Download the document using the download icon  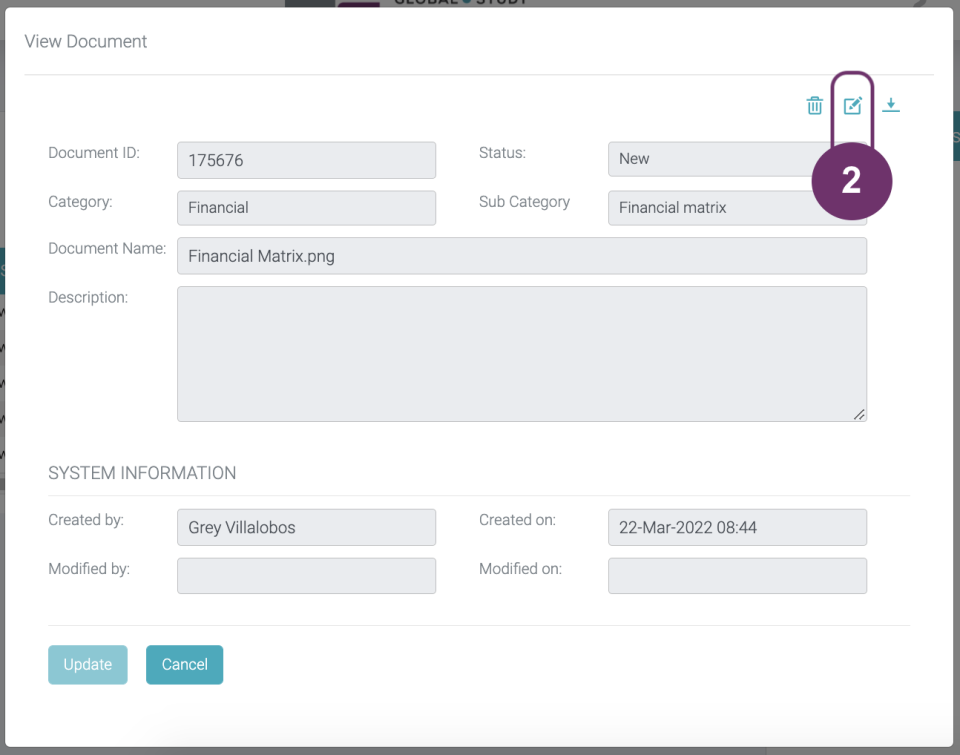[891, 105]
